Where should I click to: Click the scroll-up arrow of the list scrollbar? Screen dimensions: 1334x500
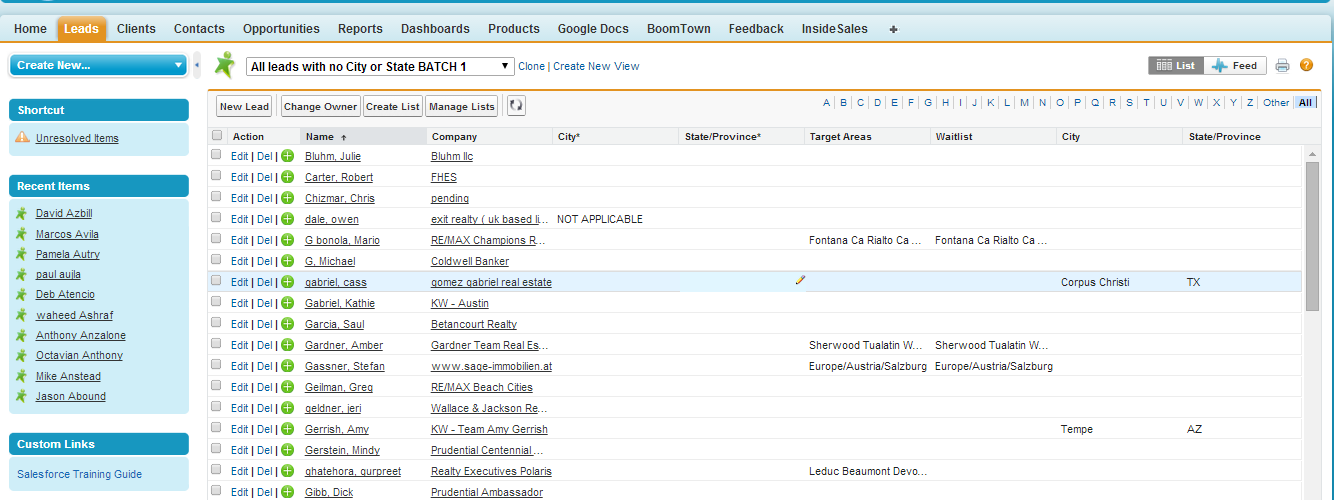[x=1312, y=153]
